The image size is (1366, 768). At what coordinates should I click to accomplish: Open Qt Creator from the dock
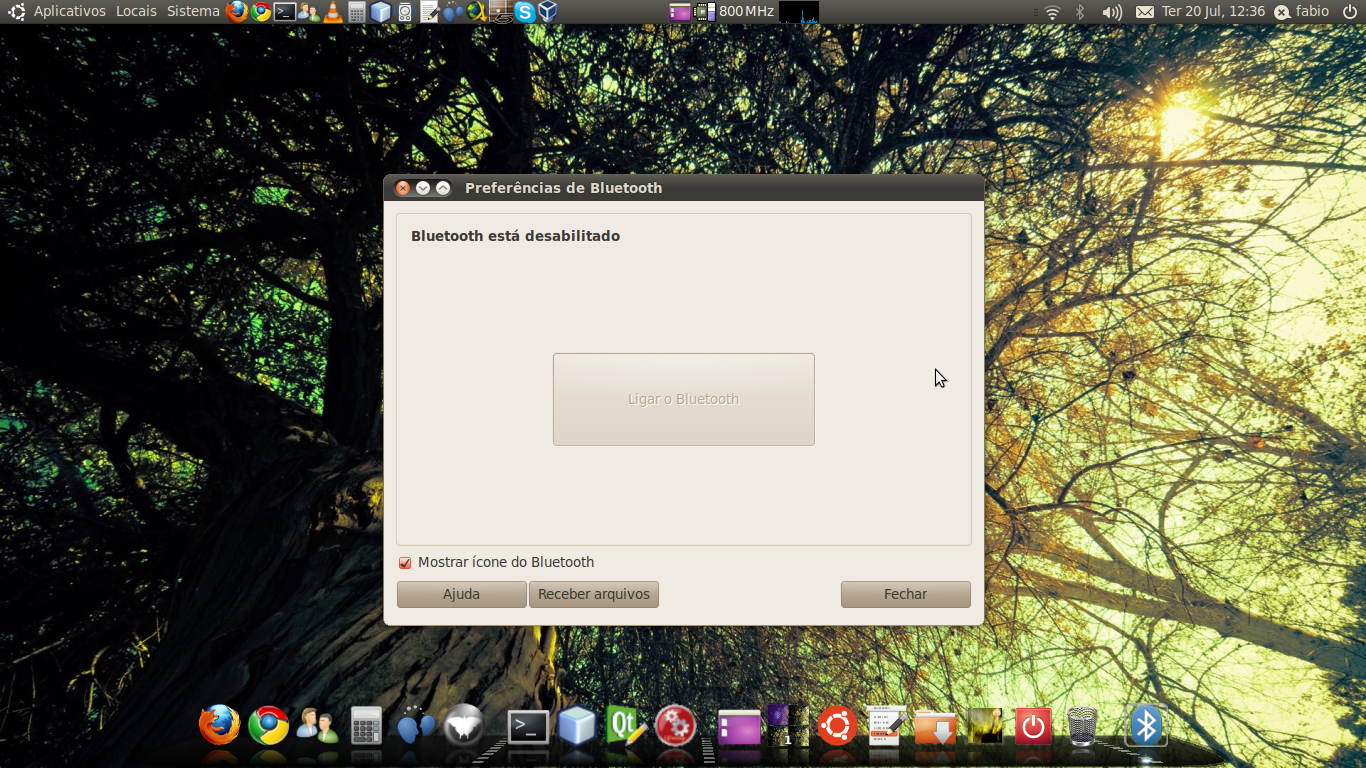pos(625,726)
